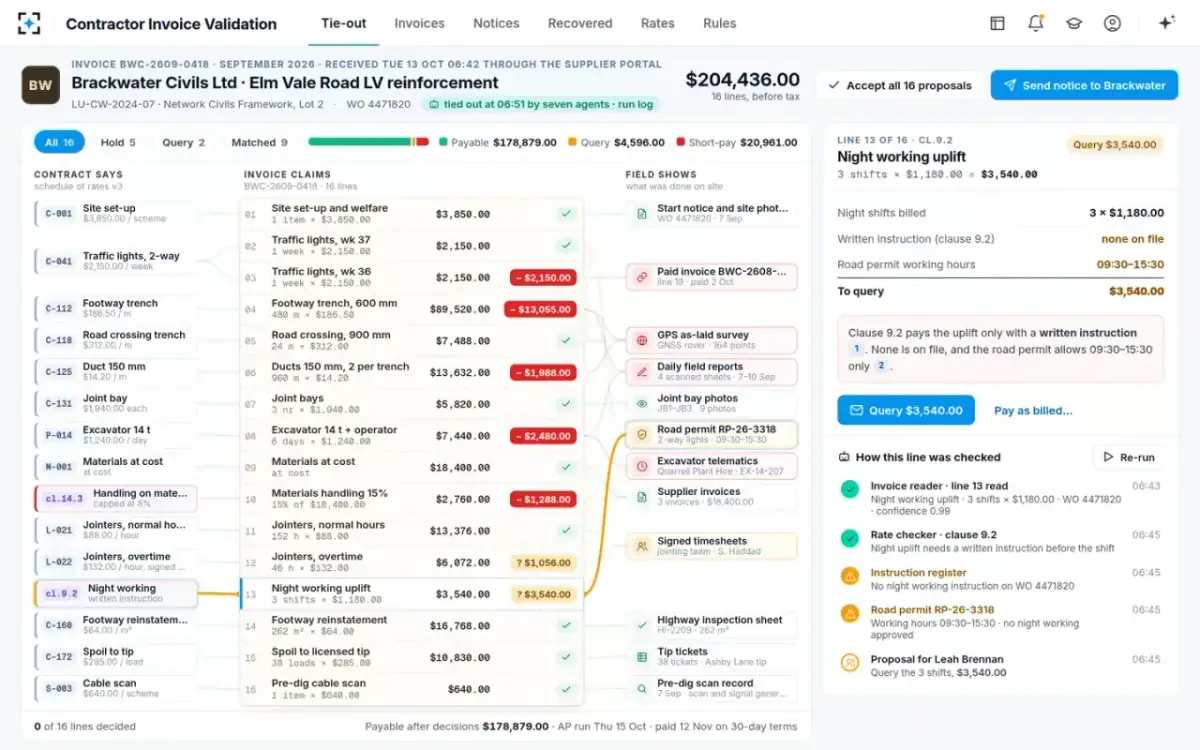Screen dimensions: 1200x750
Task: Filter lines by Matched 9
Action: coord(259,142)
